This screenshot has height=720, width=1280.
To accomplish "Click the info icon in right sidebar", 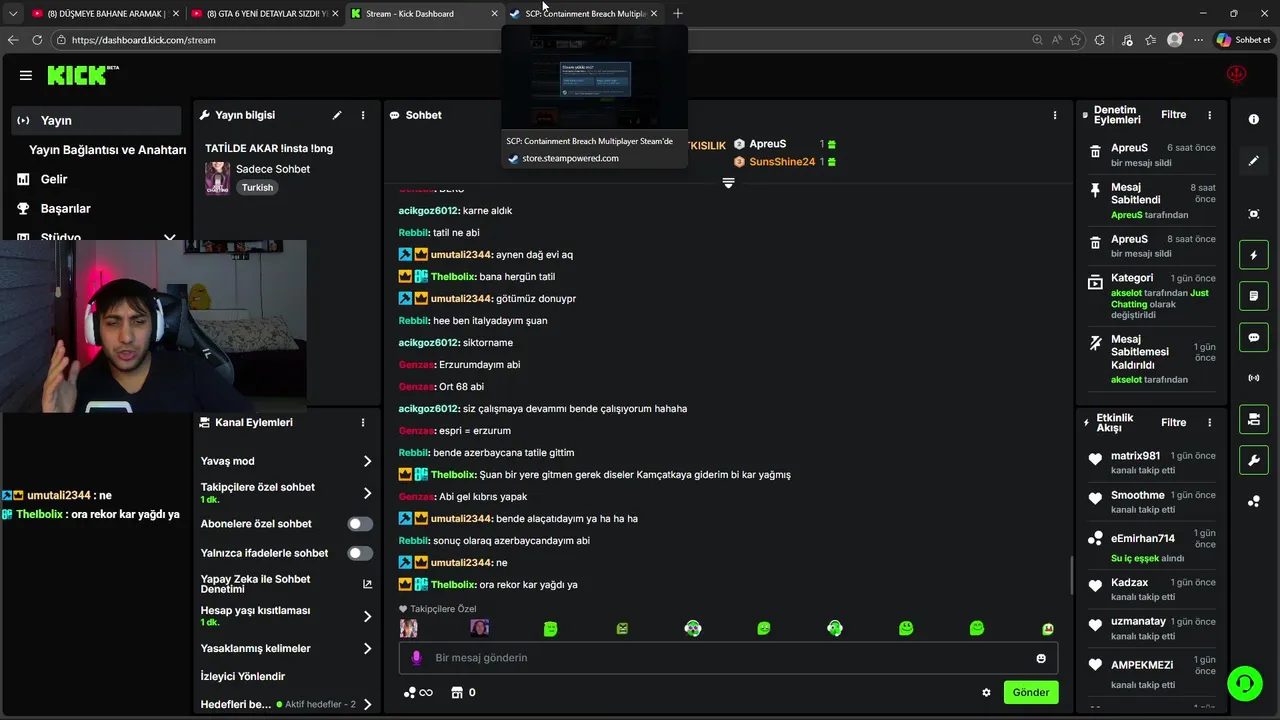I will click(1254, 119).
